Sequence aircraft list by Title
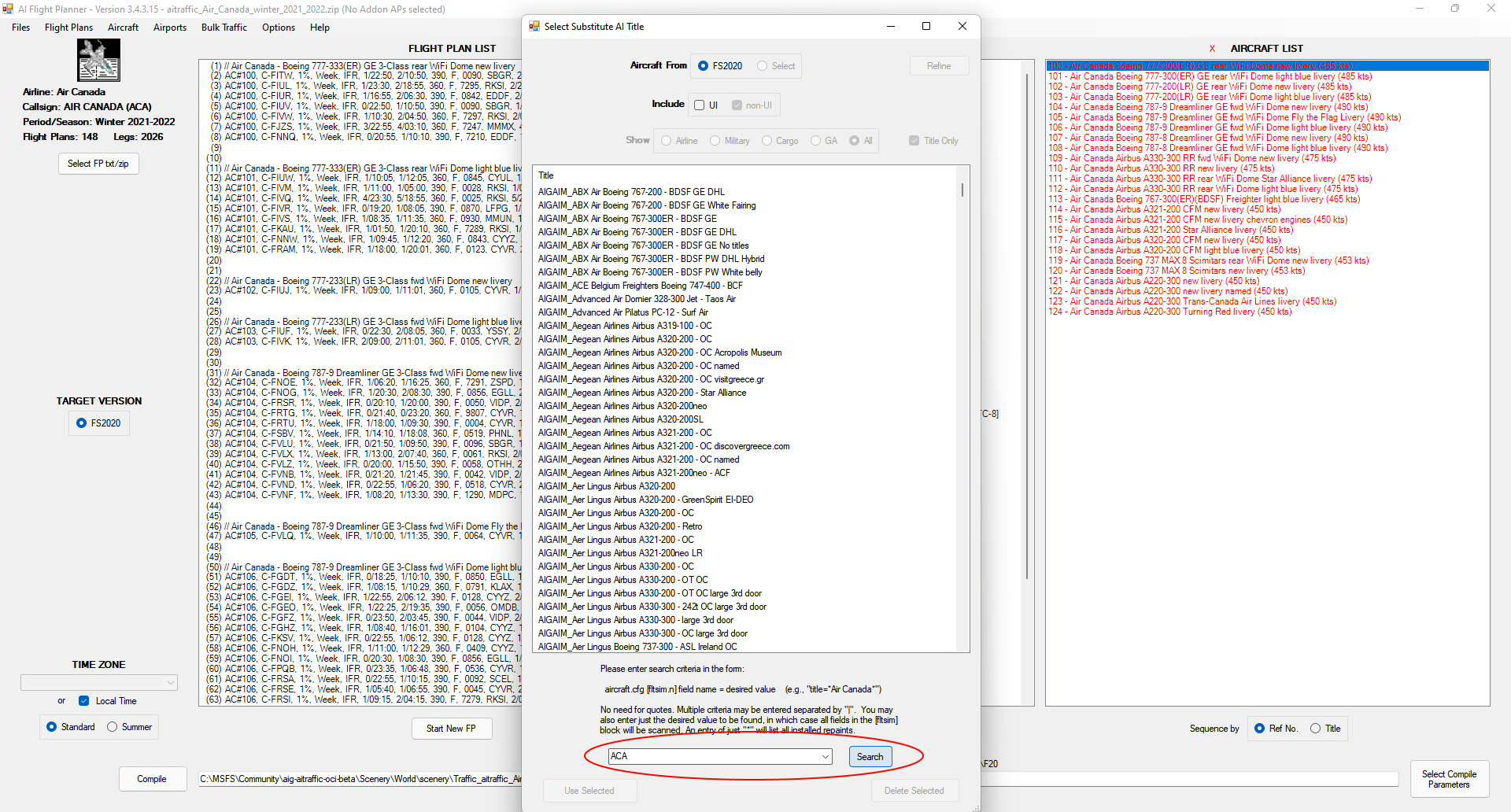1511x812 pixels. (1315, 729)
